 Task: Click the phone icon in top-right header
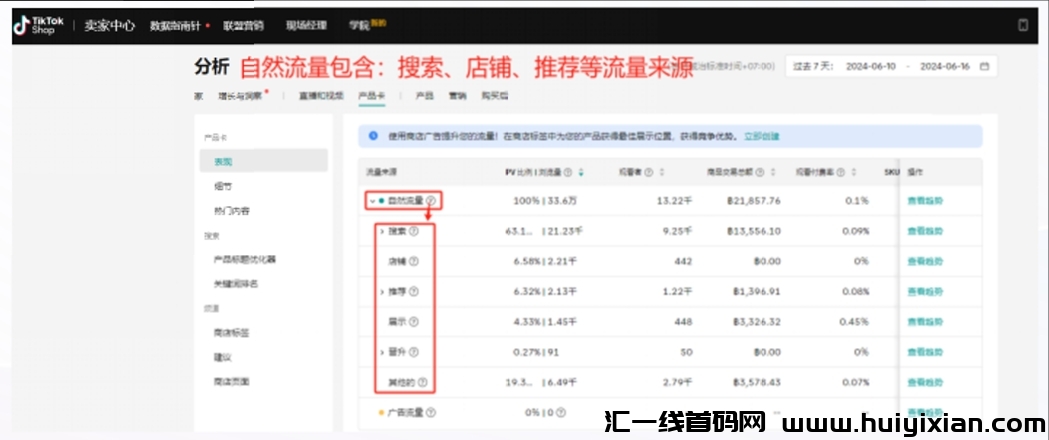(x=1023, y=25)
